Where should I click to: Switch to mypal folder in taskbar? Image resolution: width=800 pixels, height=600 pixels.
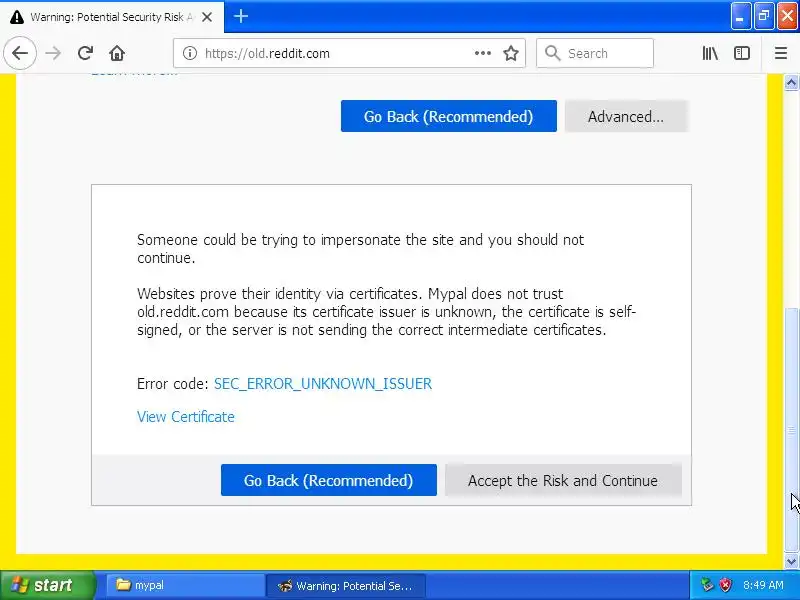pyautogui.click(x=185, y=585)
